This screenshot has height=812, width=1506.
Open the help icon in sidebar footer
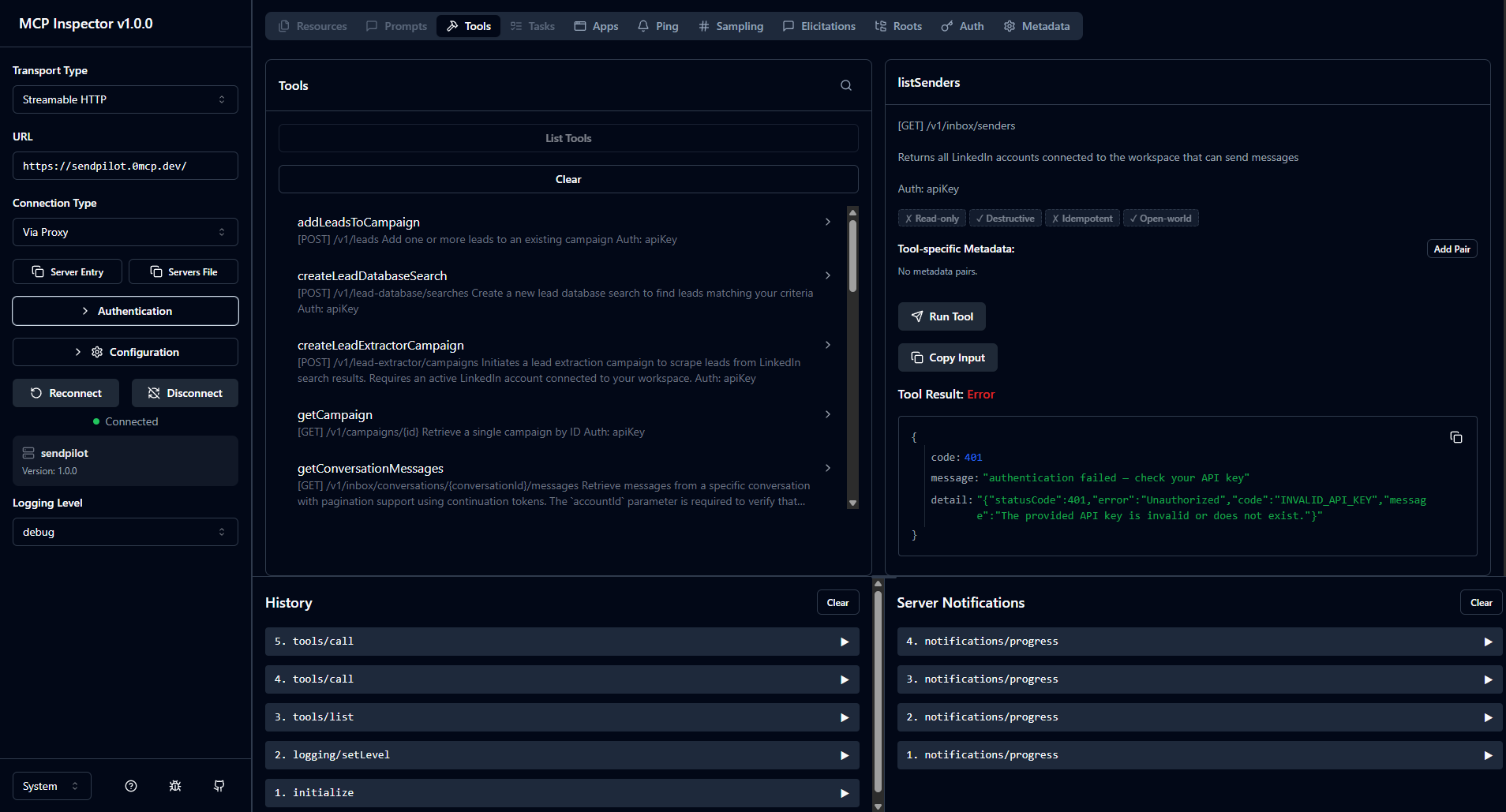click(131, 786)
